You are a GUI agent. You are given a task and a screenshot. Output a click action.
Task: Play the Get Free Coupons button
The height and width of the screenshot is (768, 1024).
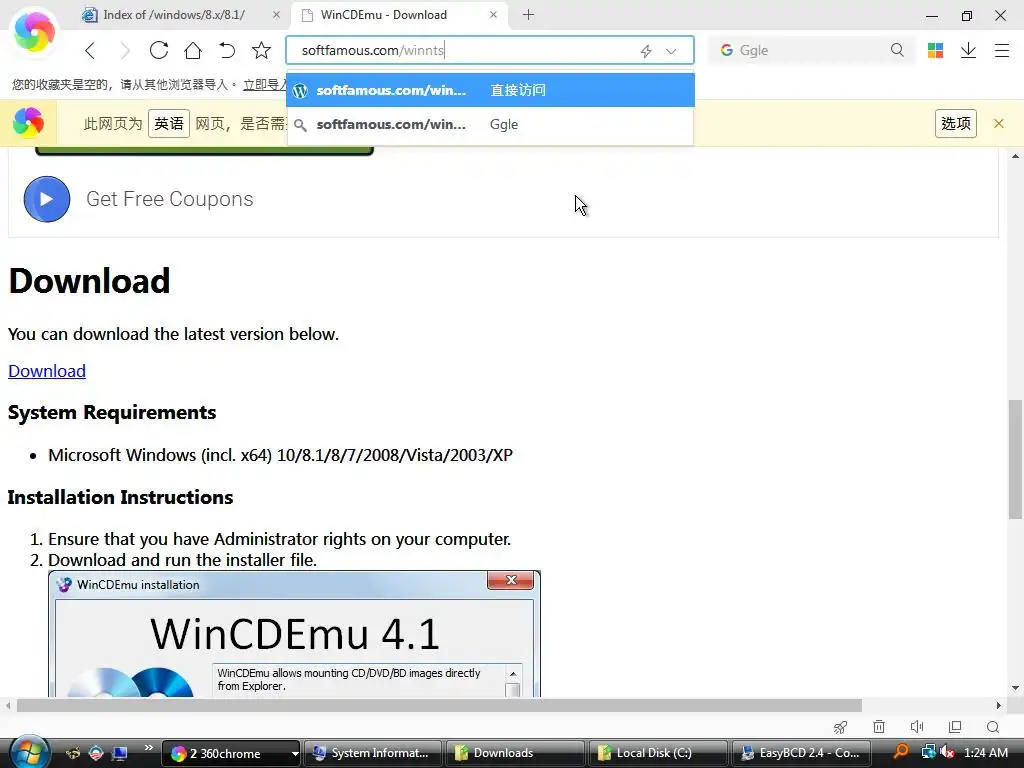point(47,199)
